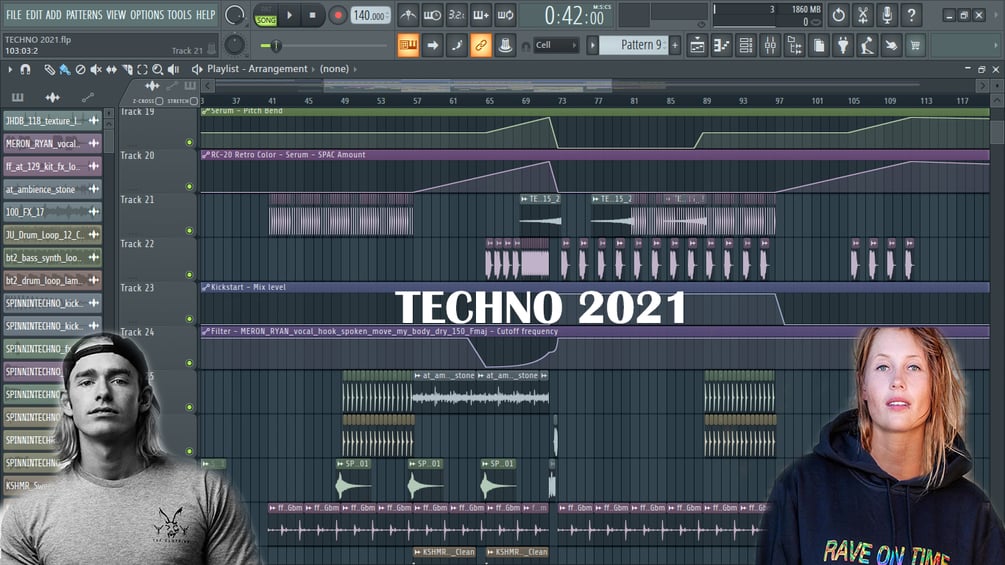Screen dimensions: 1005x565
Task: Add a new pattern with plus button
Action: pyautogui.click(x=675, y=45)
